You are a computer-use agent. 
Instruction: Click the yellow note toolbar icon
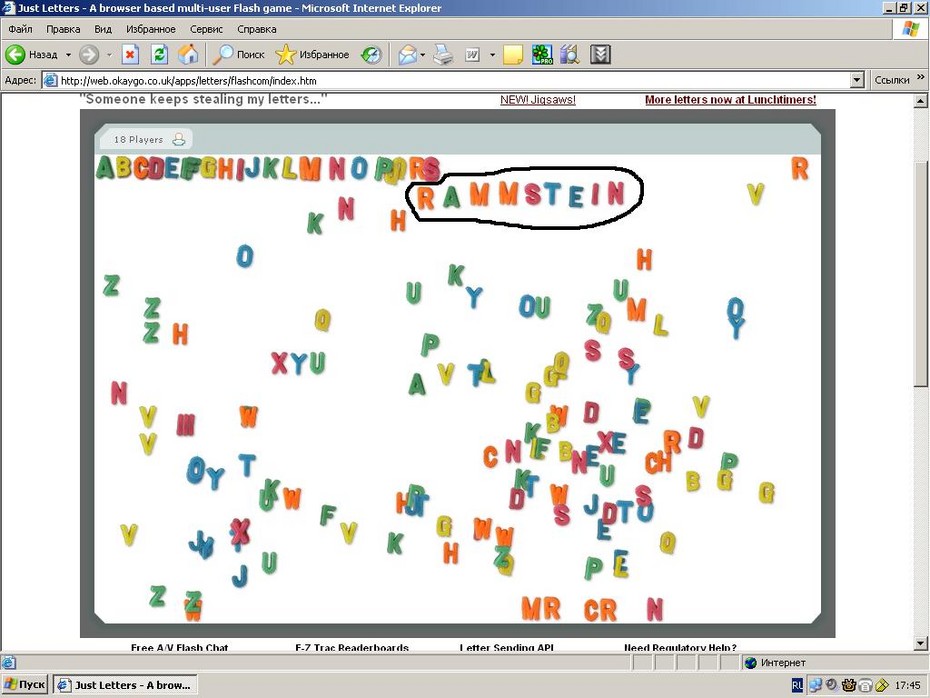[512, 55]
